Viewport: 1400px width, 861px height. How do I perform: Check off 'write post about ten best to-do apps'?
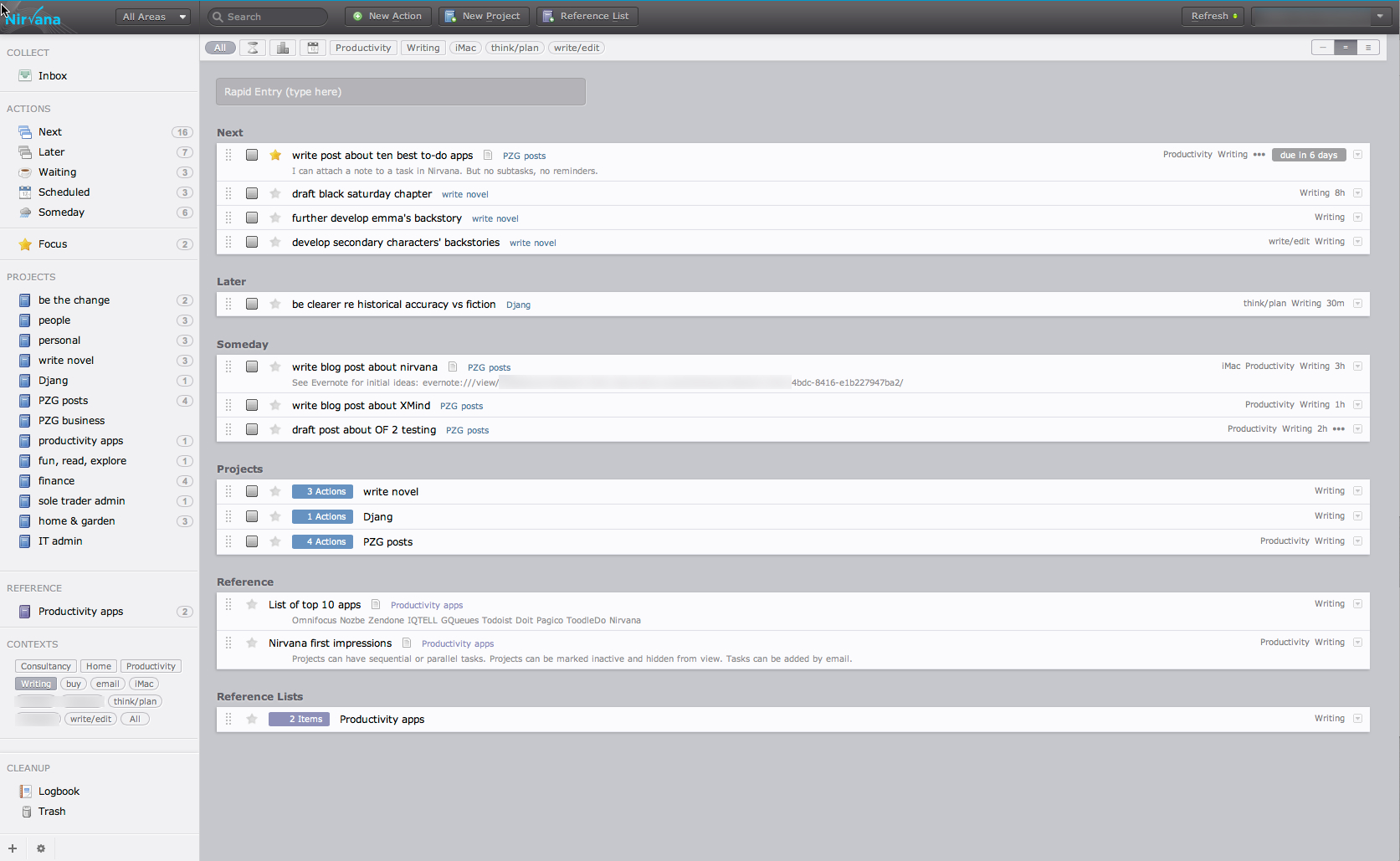252,155
